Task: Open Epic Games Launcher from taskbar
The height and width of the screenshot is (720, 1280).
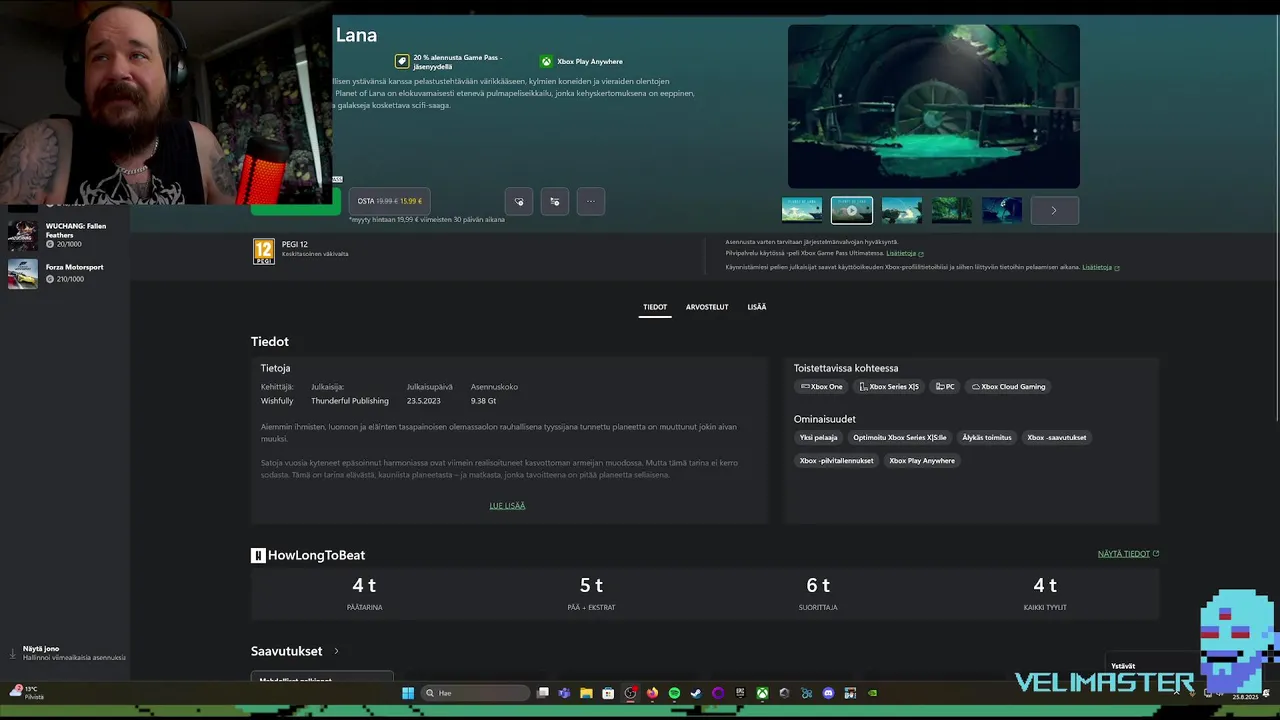Action: tap(740, 693)
